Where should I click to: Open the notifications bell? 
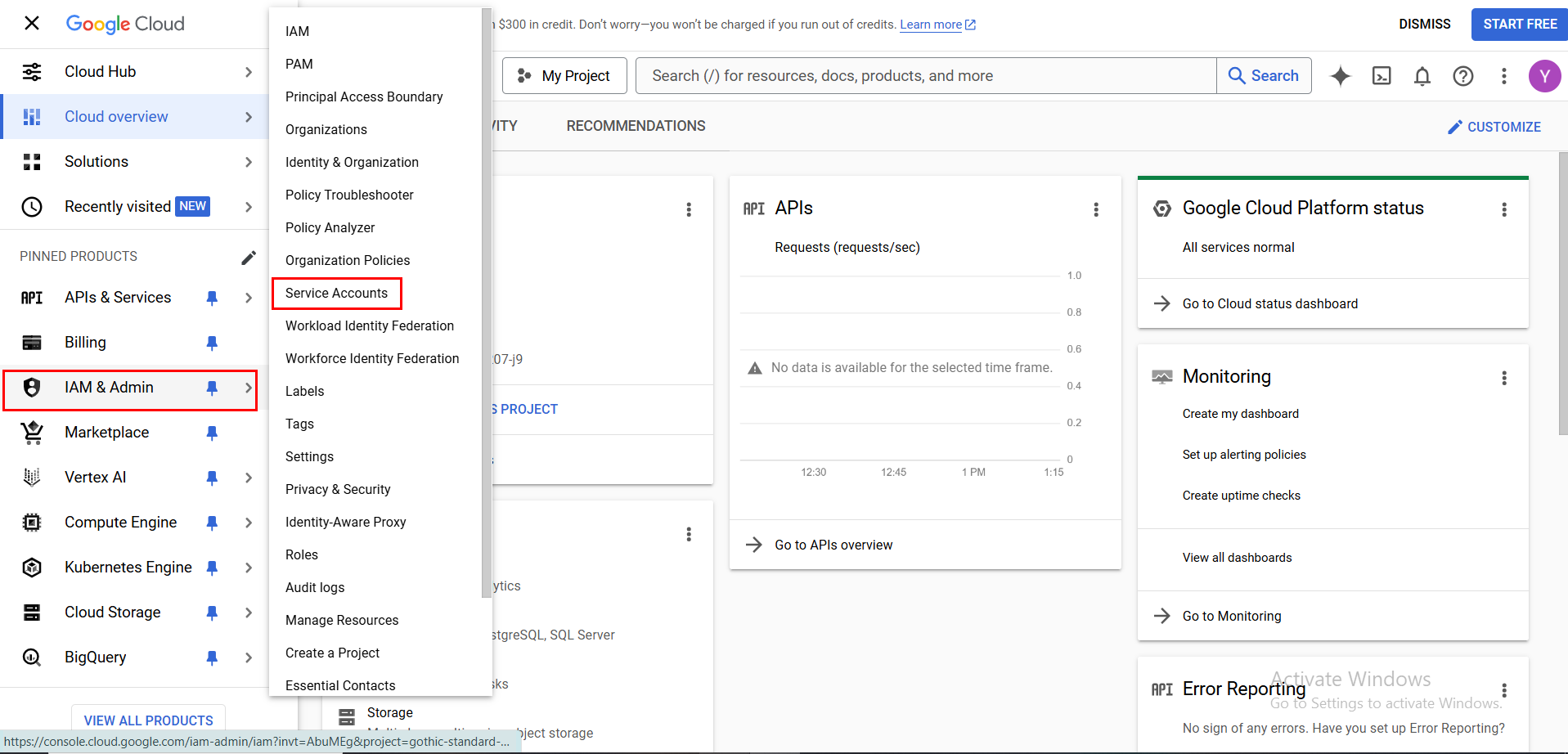point(1422,76)
